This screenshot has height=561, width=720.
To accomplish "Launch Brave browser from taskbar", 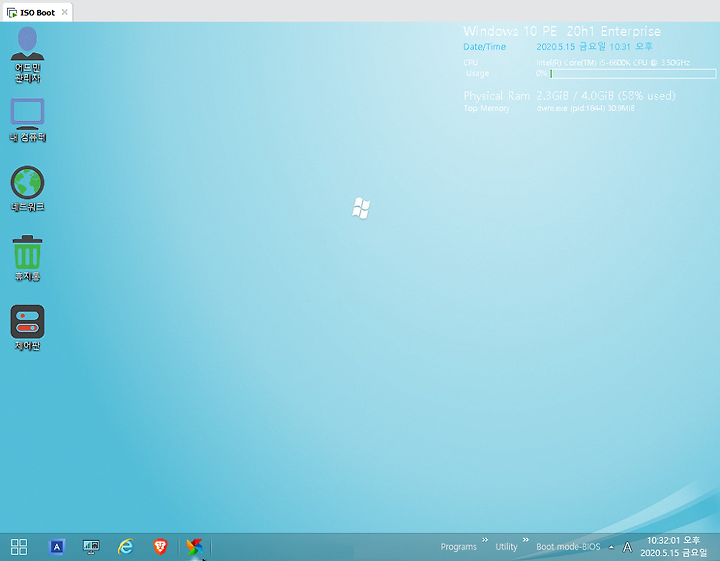I will [160, 546].
